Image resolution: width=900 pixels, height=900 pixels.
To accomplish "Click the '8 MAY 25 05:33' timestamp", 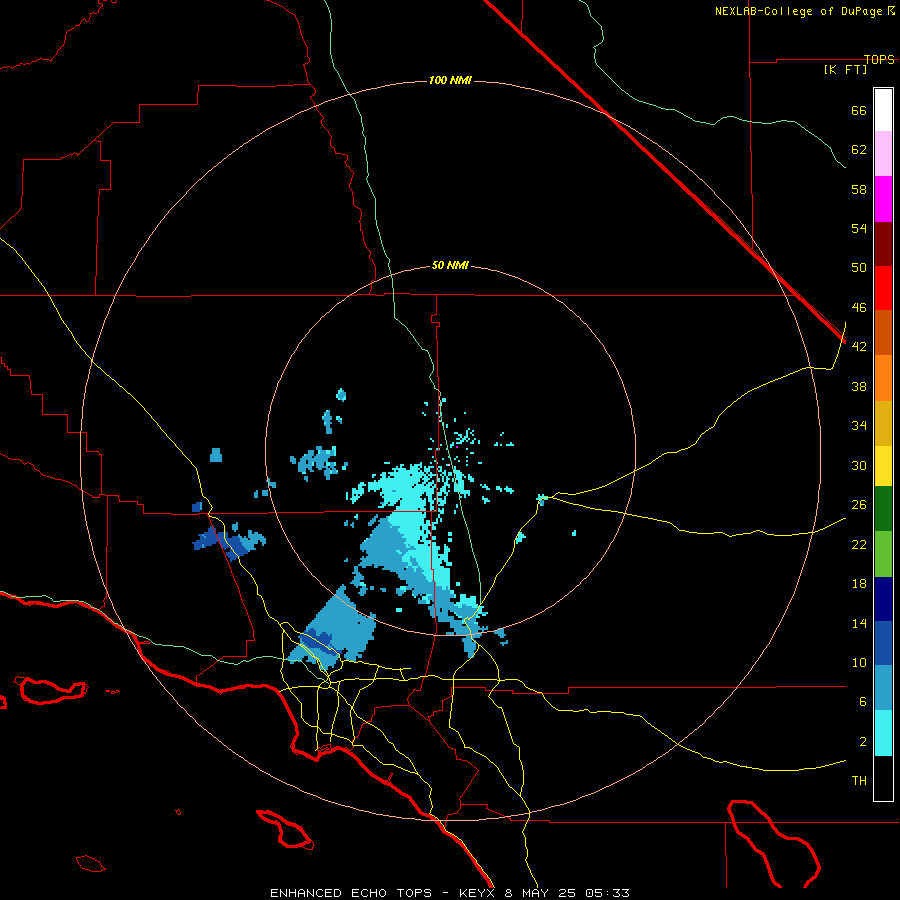I will pos(567,893).
